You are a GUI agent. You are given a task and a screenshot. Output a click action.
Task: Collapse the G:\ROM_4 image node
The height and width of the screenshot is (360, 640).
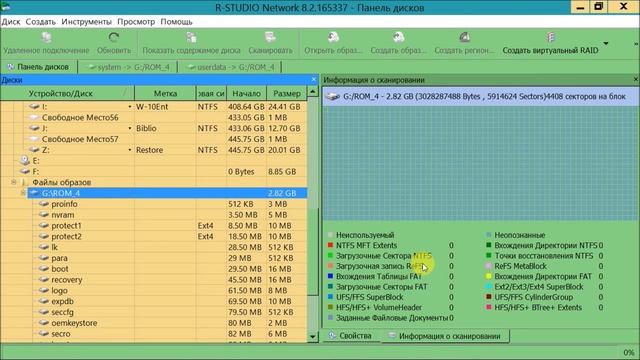click(x=23, y=193)
